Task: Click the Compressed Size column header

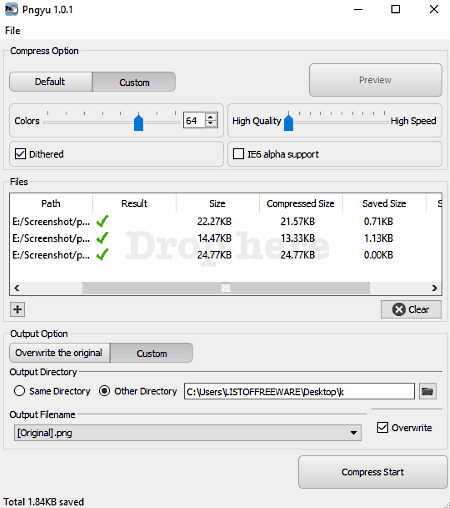Action: 301,203
